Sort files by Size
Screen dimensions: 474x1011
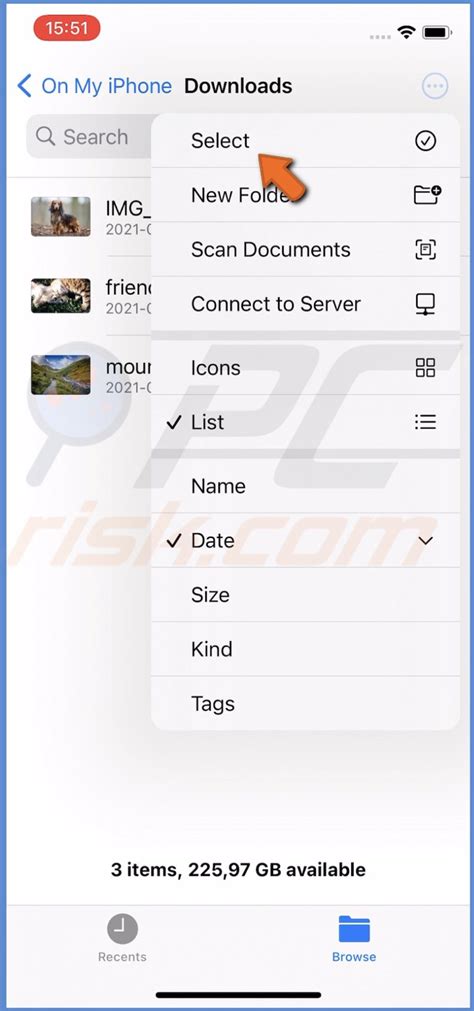pos(306,594)
